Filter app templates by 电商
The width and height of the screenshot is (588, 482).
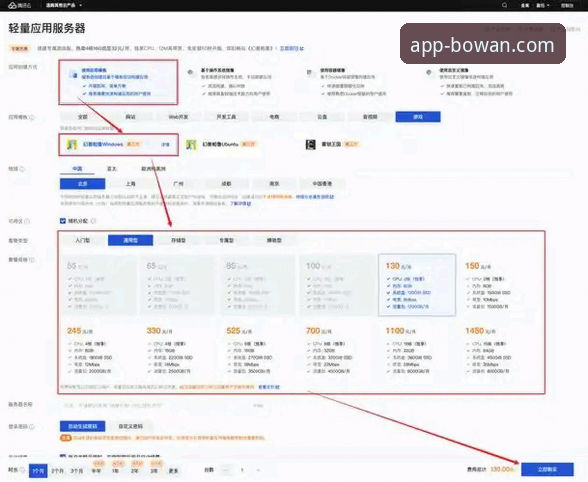coord(274,117)
